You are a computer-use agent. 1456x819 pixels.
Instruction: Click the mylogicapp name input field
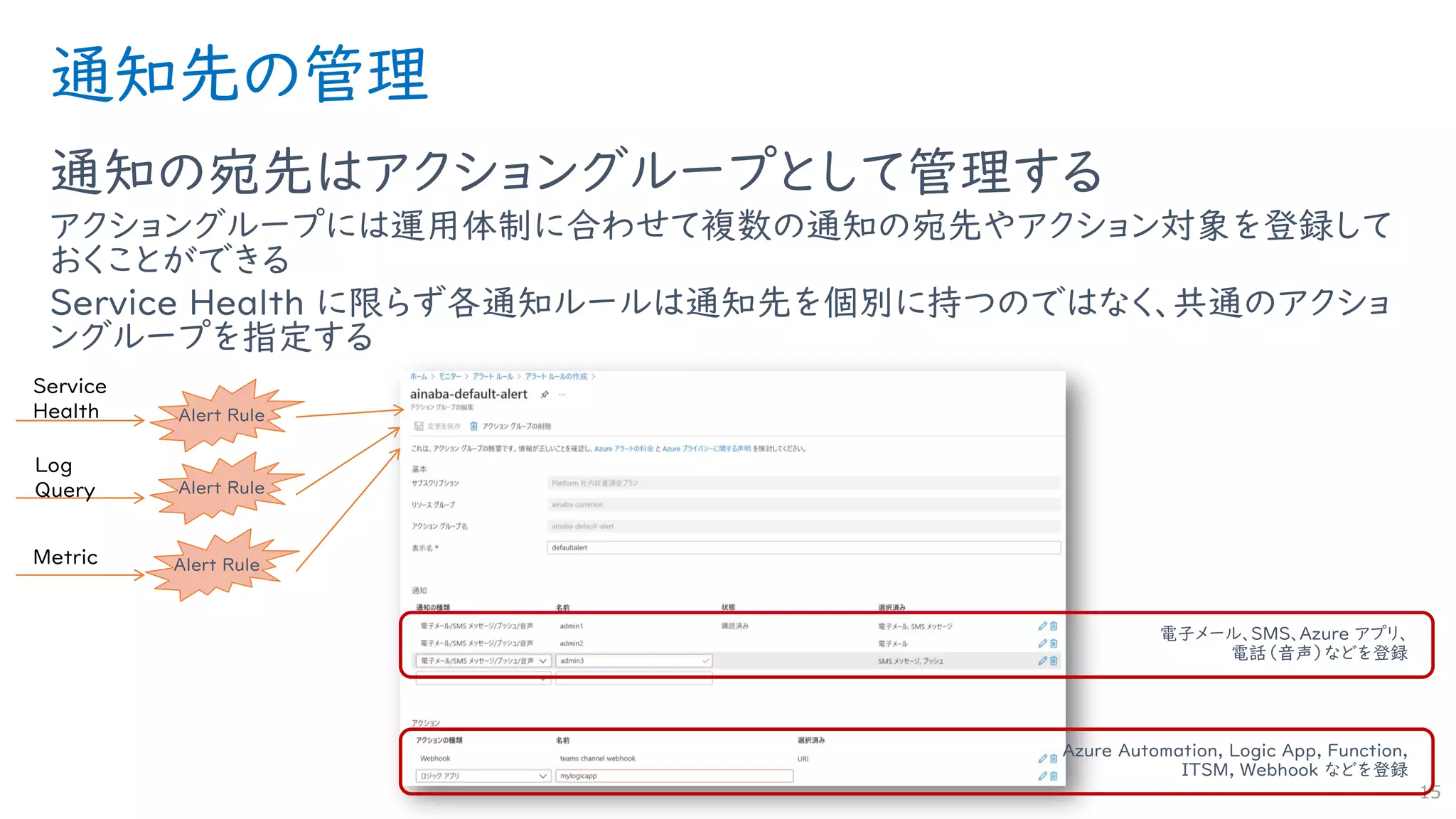click(x=674, y=776)
